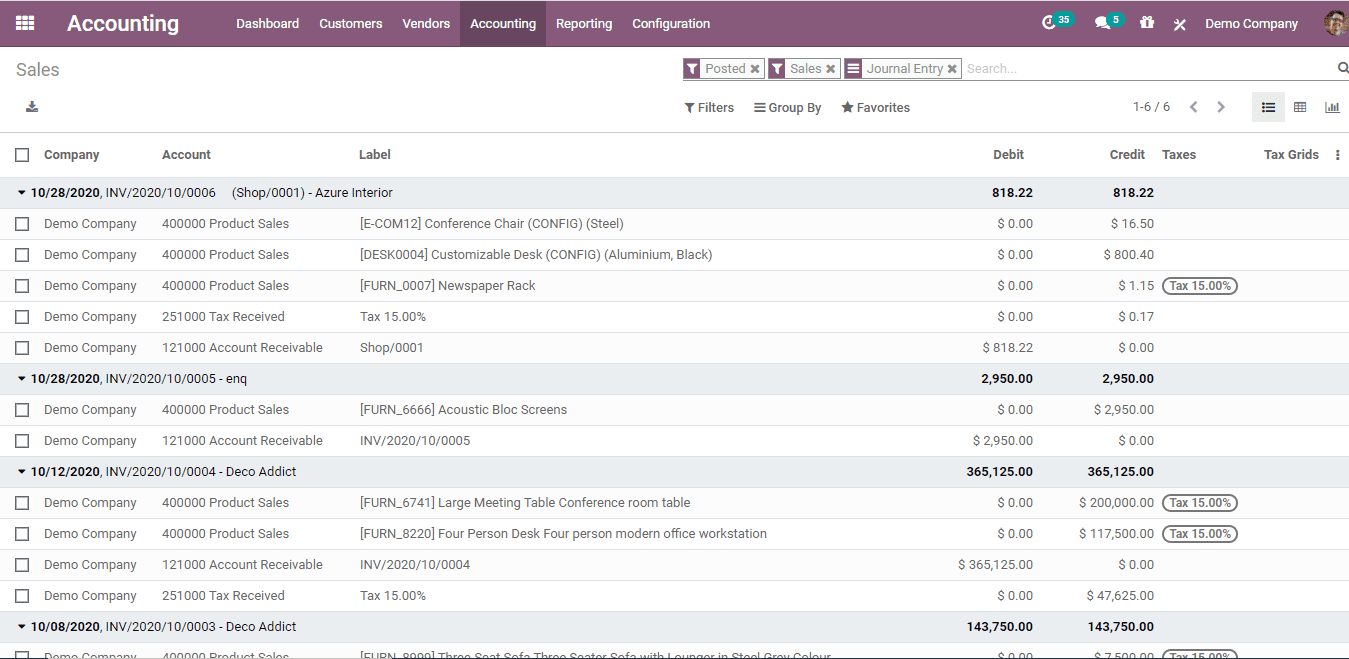Open the Reporting menu
This screenshot has width=1349, height=659.
tap(584, 23)
